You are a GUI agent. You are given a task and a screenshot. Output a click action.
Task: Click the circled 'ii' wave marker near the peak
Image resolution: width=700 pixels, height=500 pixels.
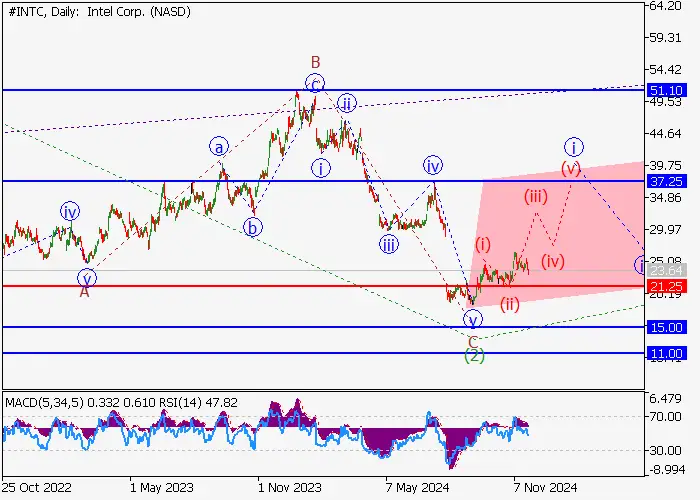pyautogui.click(x=346, y=104)
